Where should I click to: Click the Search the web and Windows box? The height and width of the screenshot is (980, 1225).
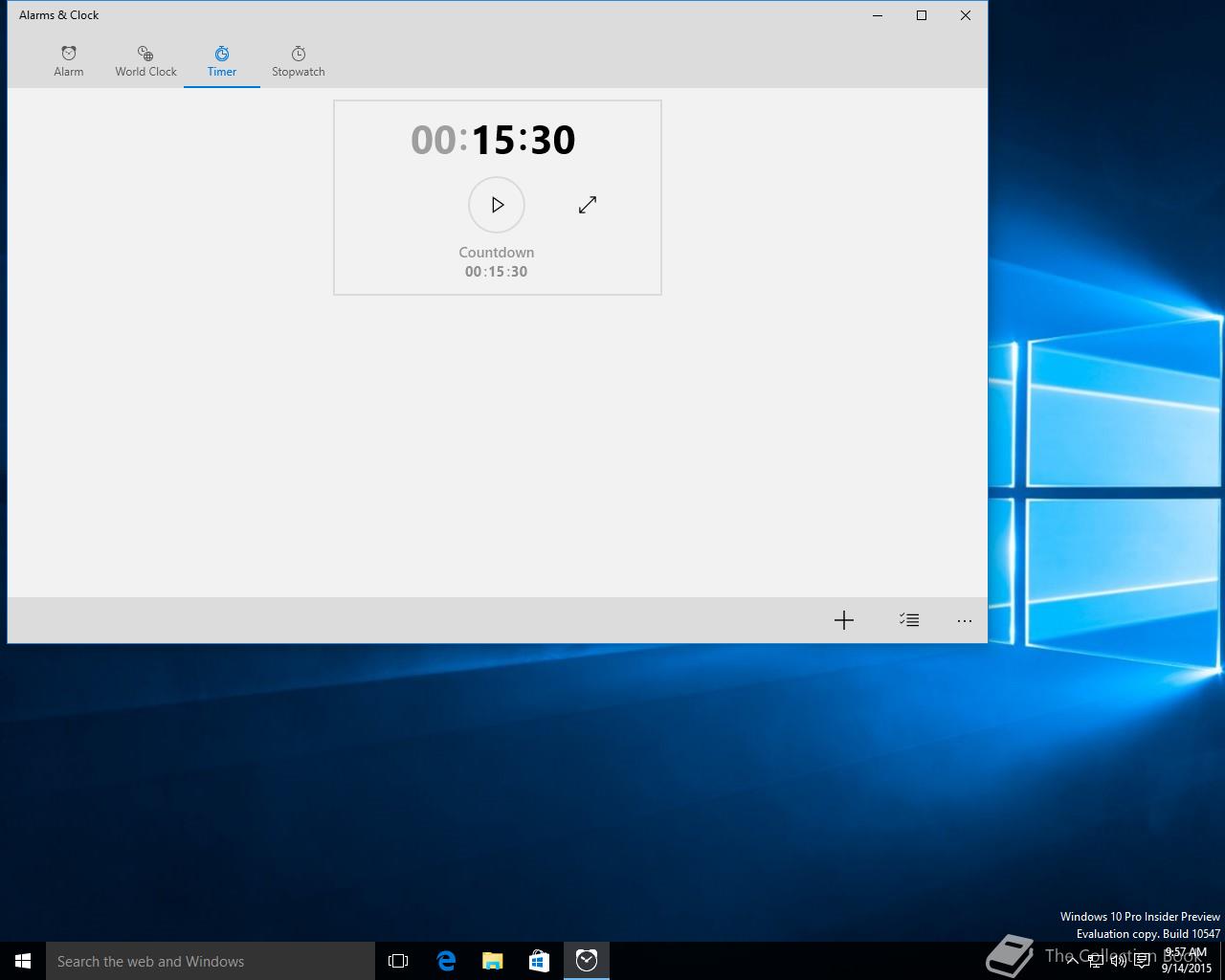pos(211,961)
